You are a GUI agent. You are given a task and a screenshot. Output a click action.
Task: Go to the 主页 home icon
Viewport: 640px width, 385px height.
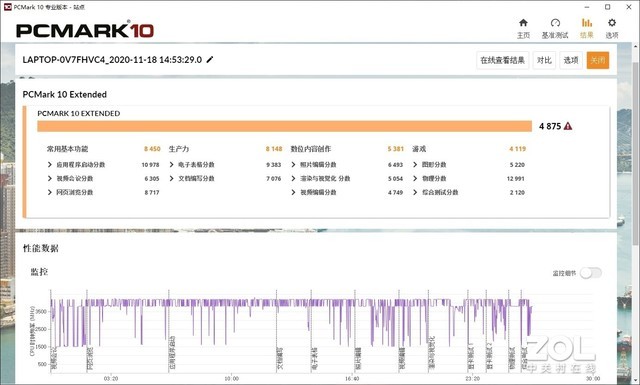(x=523, y=23)
